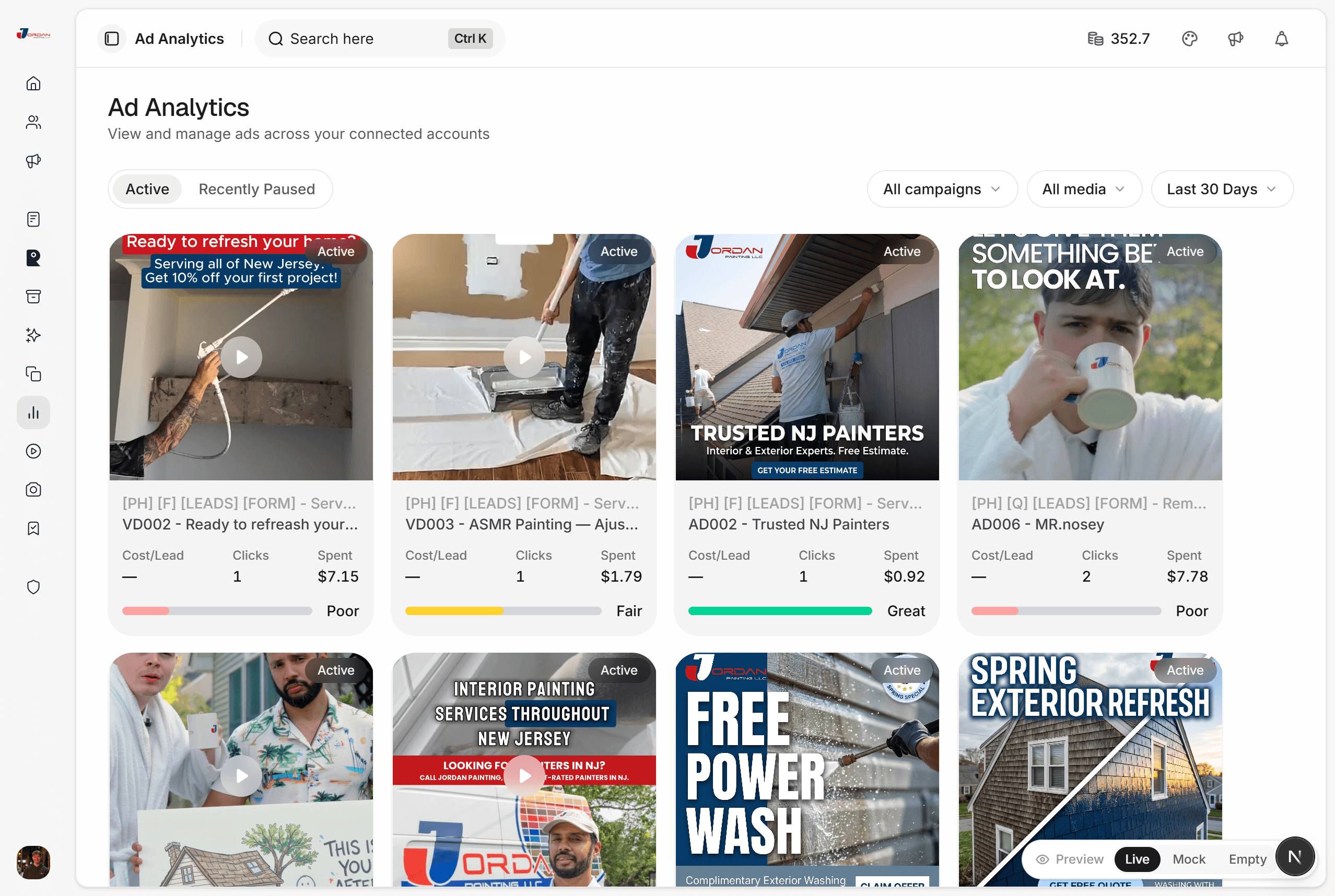The width and height of the screenshot is (1335, 896).
Task: Click the round N button bottom right
Action: [x=1295, y=856]
